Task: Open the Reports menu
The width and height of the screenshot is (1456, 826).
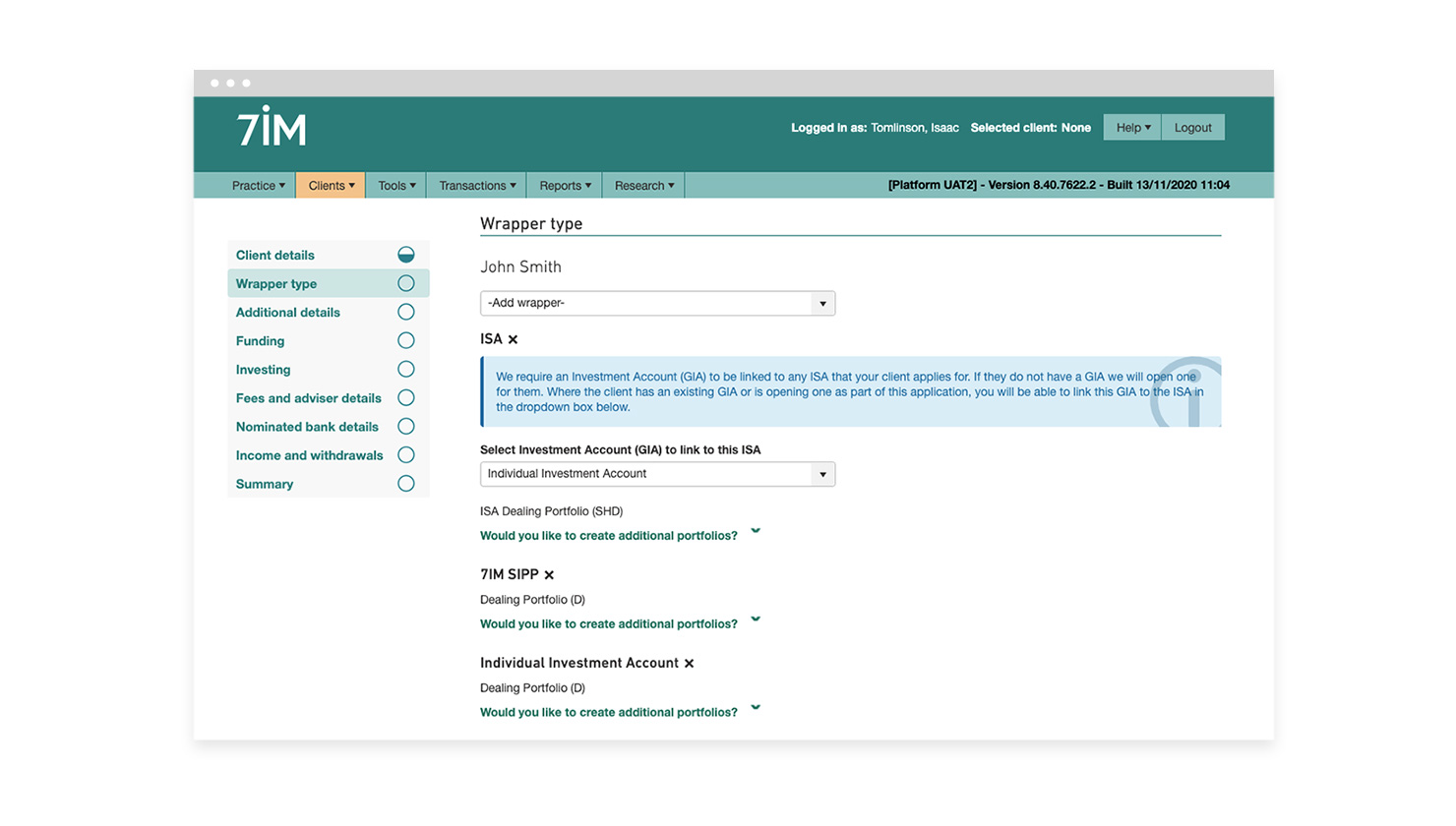Action: [565, 185]
